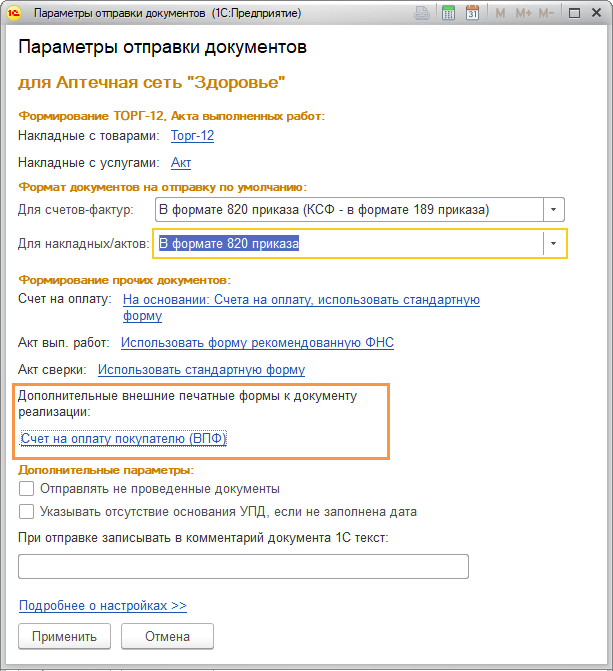Click the Накладные с услугами label

click(x=89, y=163)
